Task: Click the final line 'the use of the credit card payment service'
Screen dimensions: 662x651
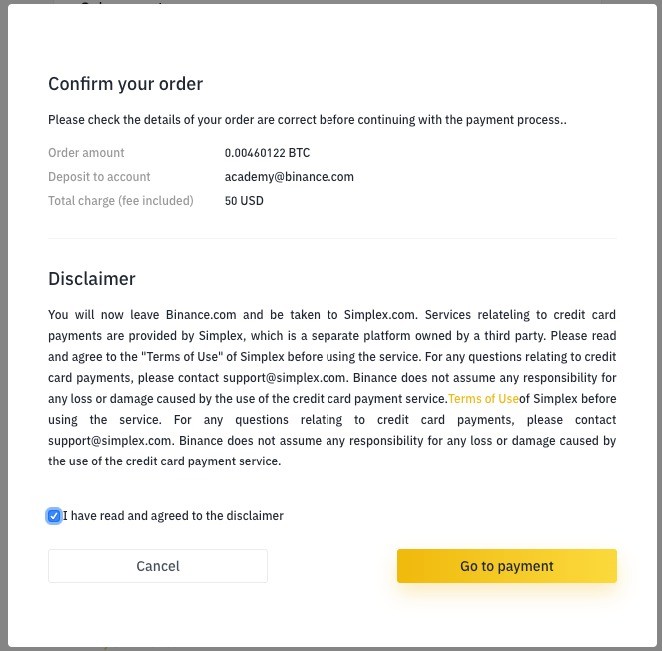Action: click(164, 461)
